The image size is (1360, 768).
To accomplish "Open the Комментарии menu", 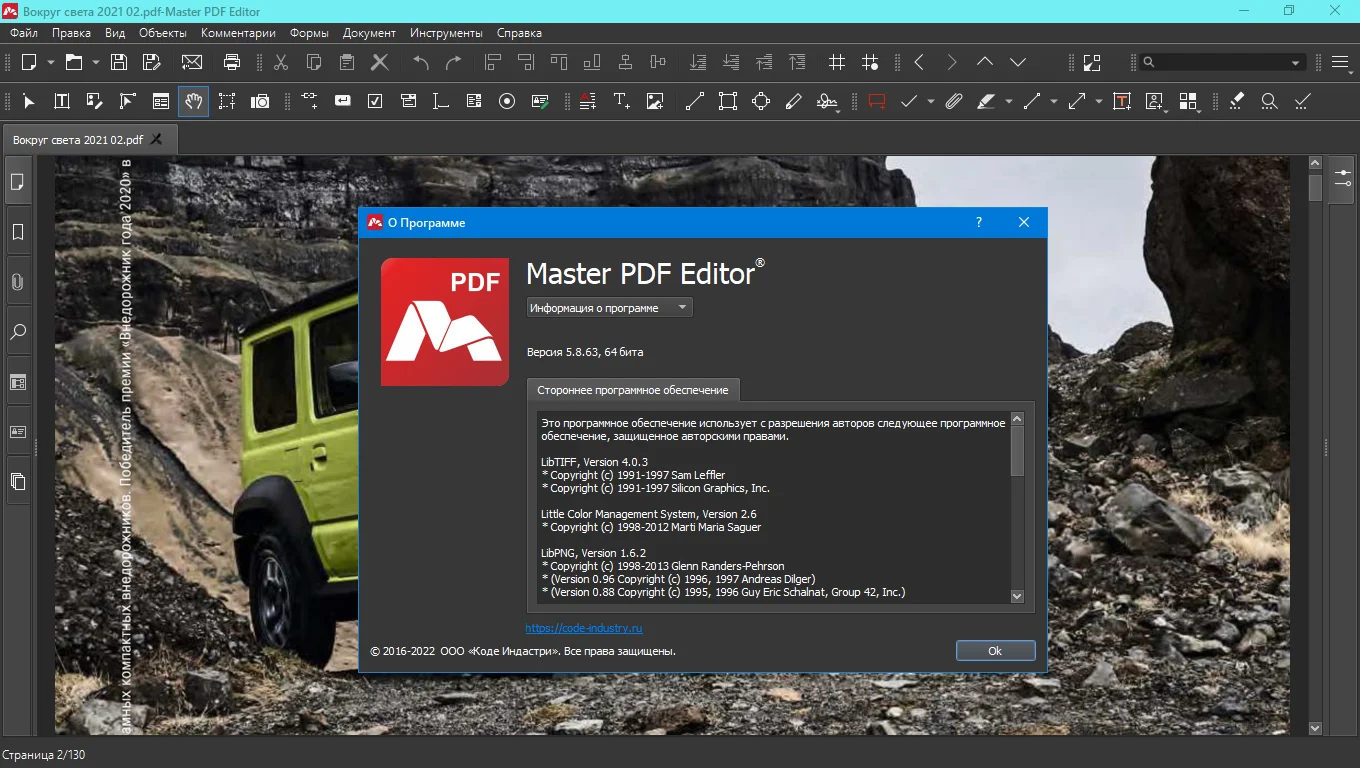I will [x=238, y=33].
